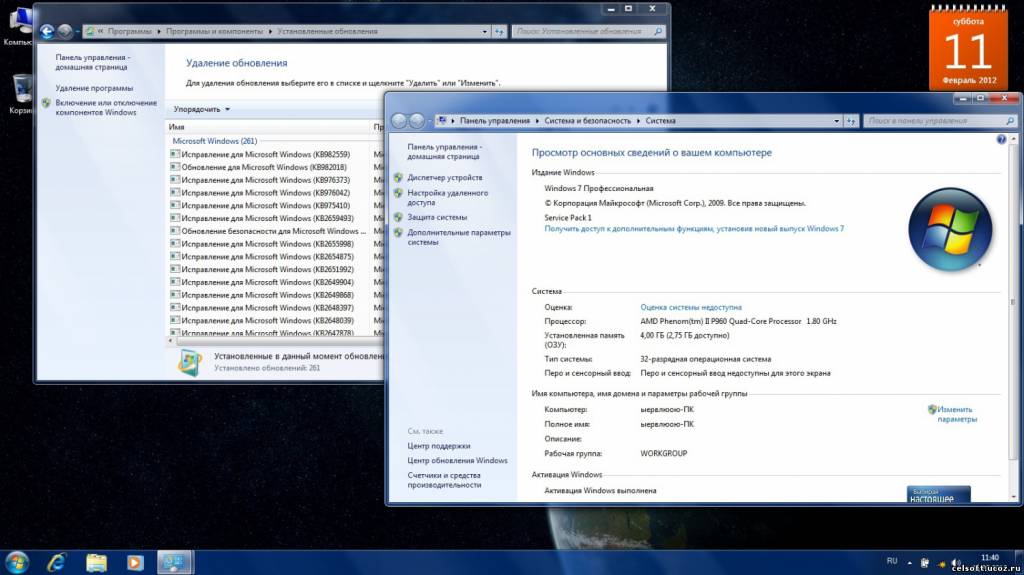1024x575 pixels.
Task: Refresh the Installed Updates window
Action: [500, 31]
